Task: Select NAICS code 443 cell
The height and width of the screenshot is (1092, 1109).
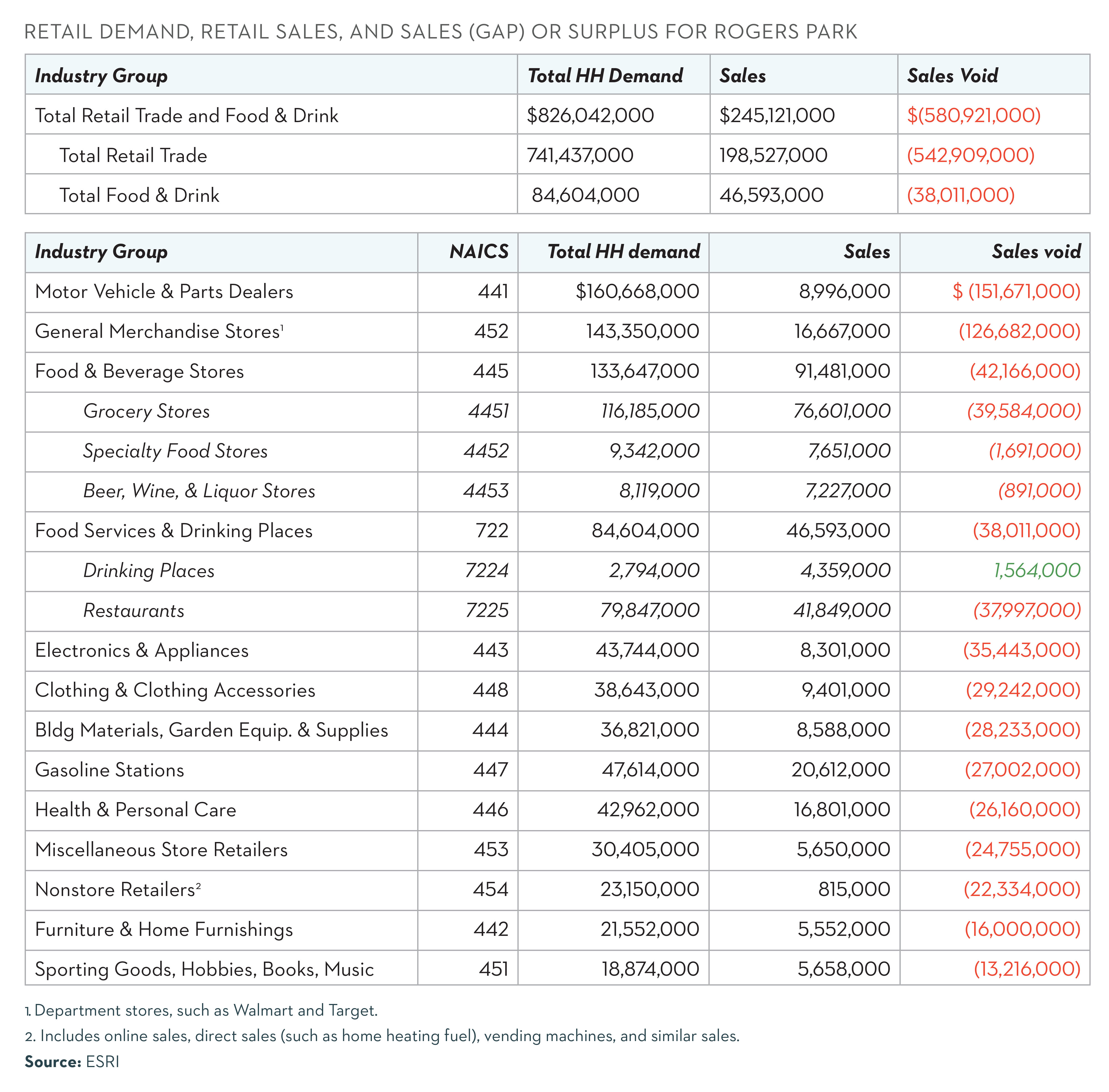Action: (x=490, y=650)
